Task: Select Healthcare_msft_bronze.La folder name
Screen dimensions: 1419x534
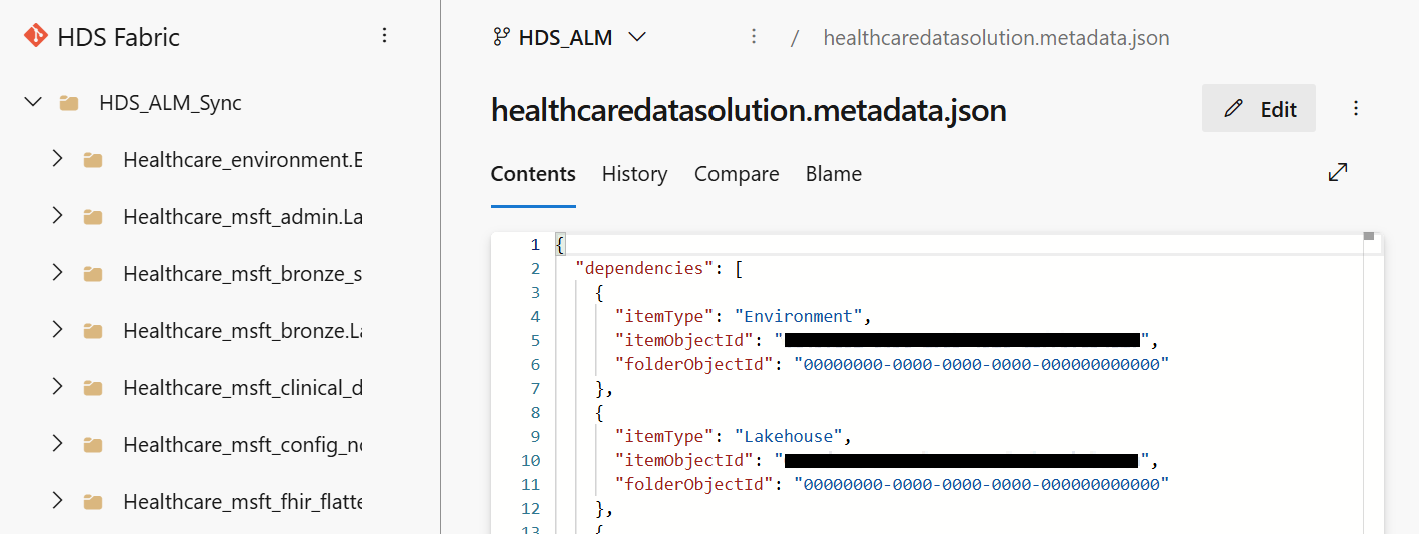Action: click(x=243, y=330)
